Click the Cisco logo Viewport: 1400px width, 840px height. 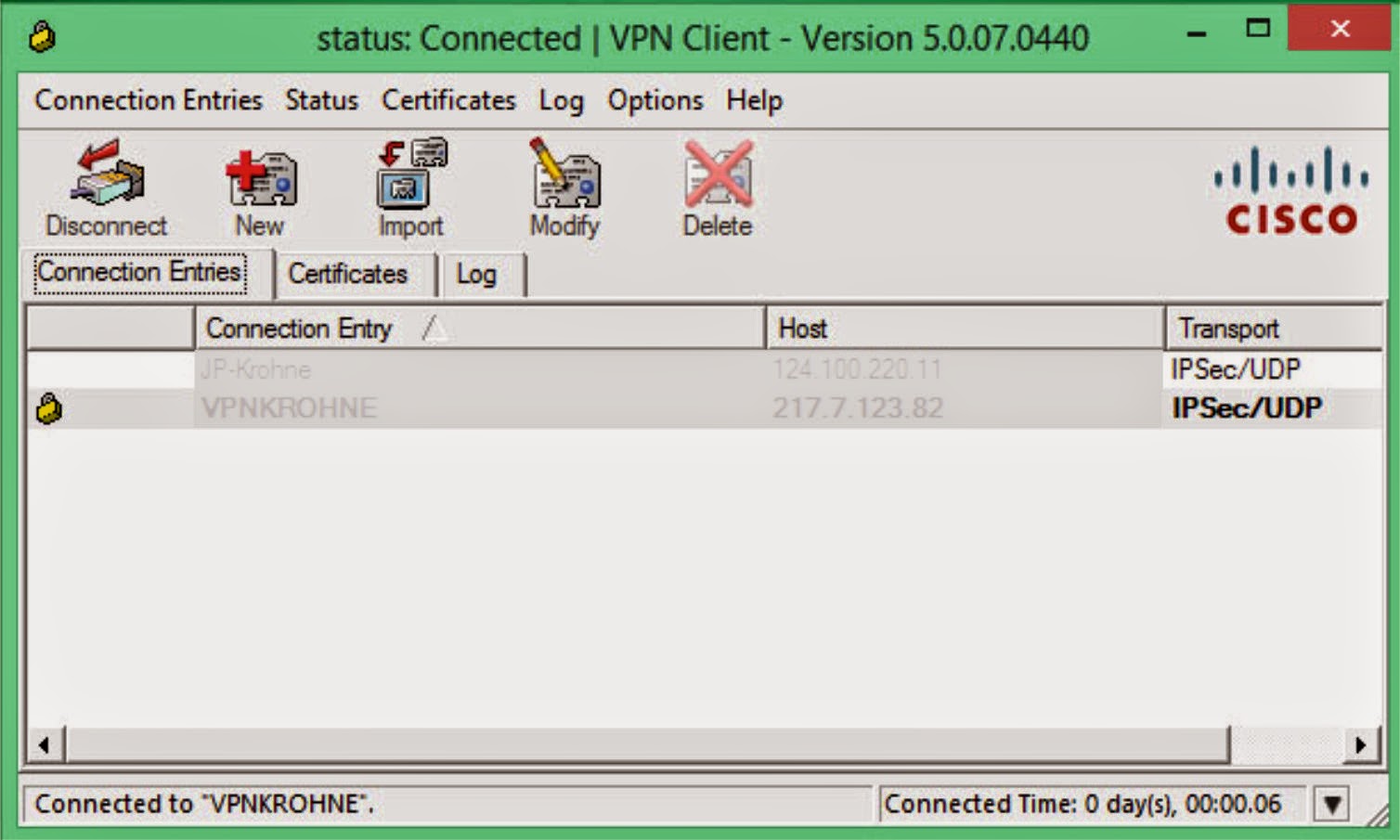1291,190
